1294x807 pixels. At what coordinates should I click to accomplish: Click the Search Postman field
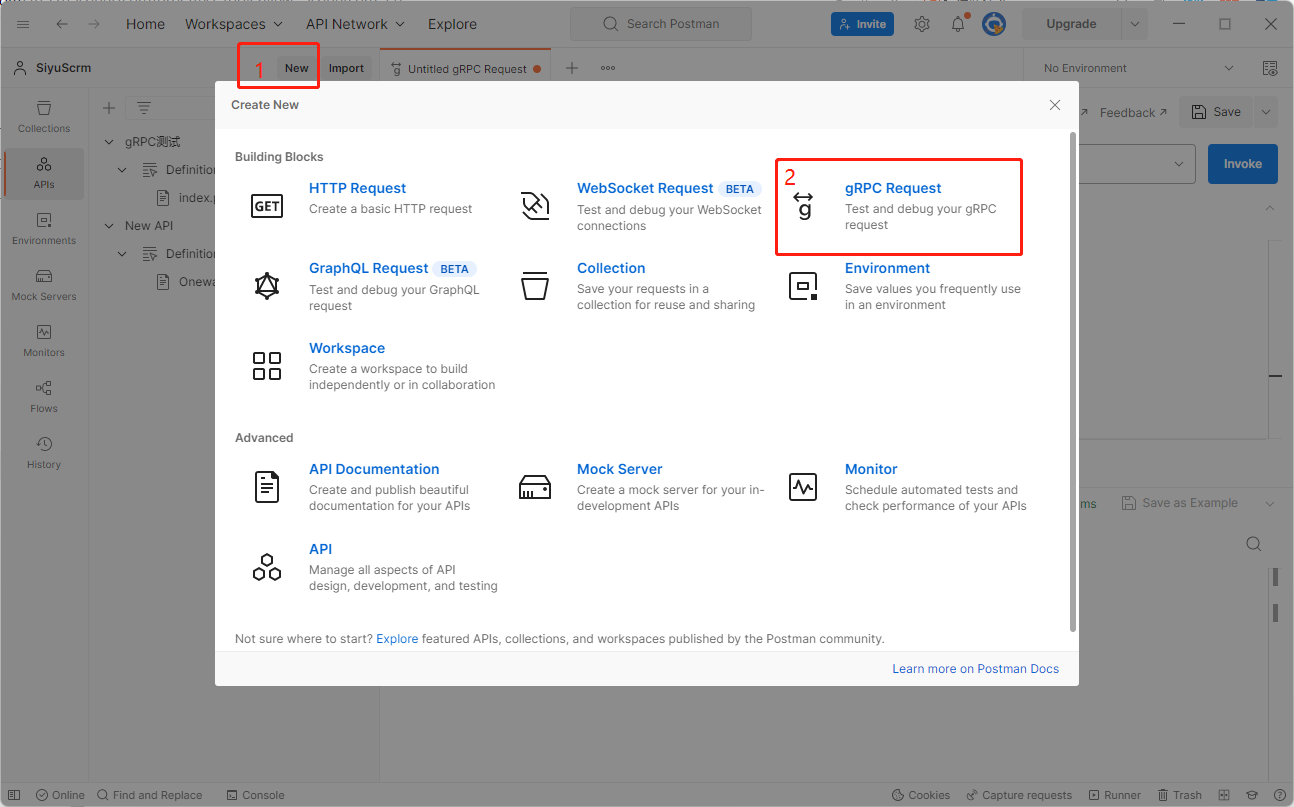coord(660,24)
